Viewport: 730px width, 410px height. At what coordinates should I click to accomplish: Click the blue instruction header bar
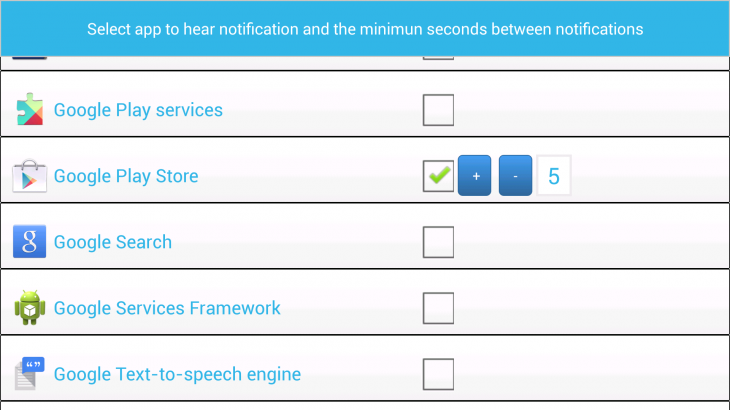[365, 28]
